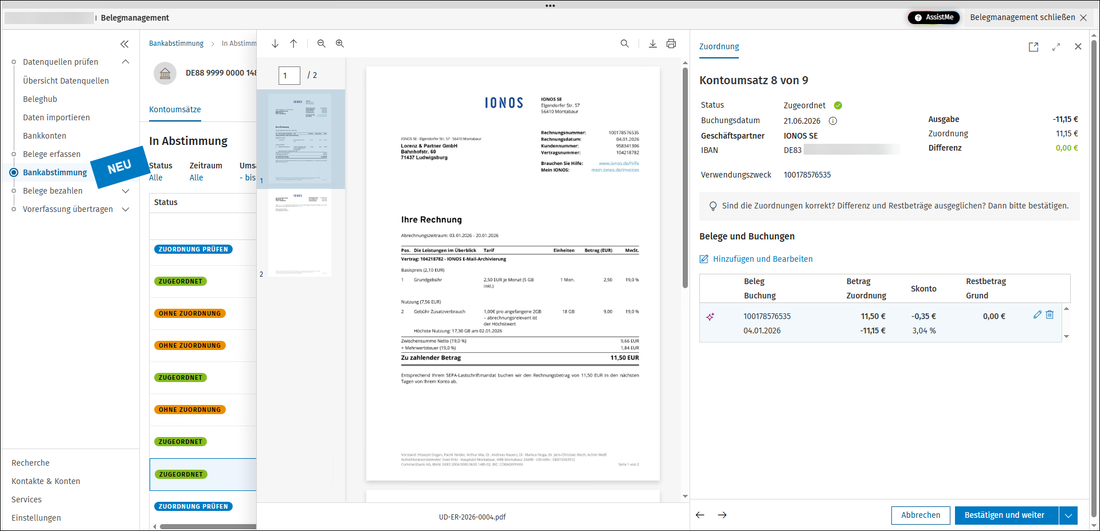Switch to the Kontoumsätze tab
This screenshot has width=1100, height=531.
(x=175, y=109)
